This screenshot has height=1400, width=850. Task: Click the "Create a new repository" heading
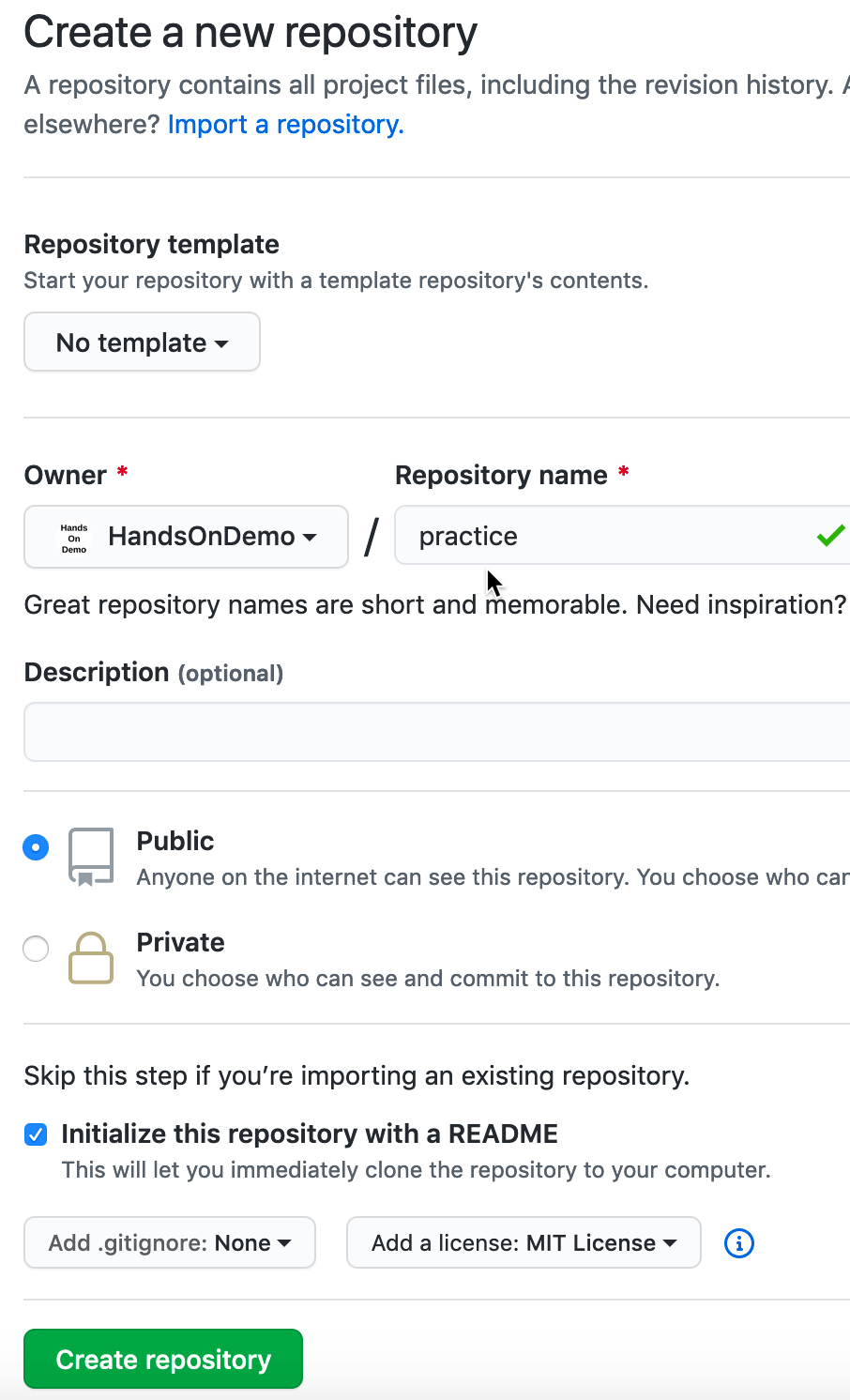[x=250, y=32]
